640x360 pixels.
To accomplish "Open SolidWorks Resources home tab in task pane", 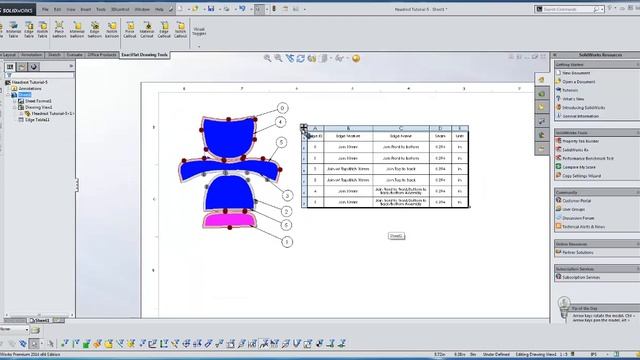I will coord(541,80).
